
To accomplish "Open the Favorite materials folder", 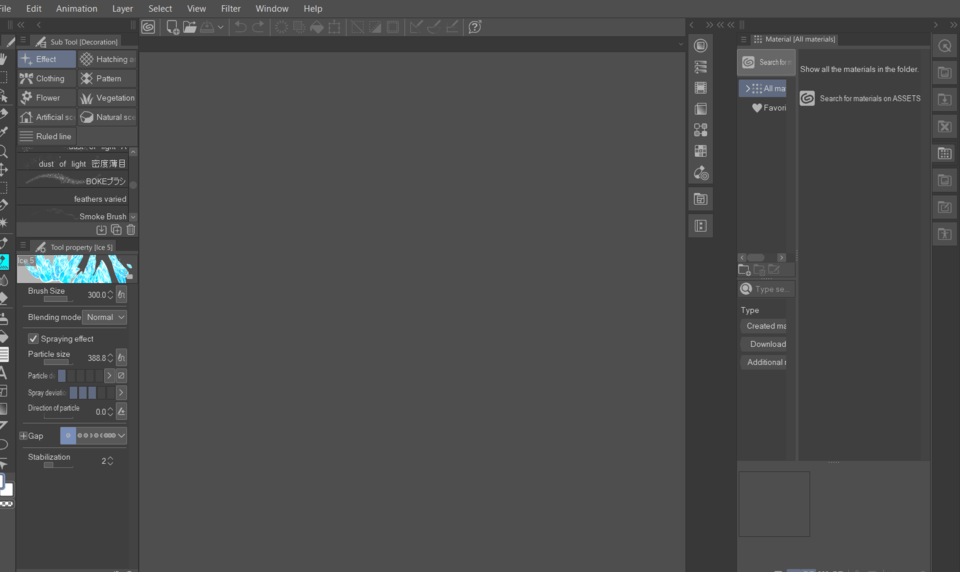I will pos(769,108).
